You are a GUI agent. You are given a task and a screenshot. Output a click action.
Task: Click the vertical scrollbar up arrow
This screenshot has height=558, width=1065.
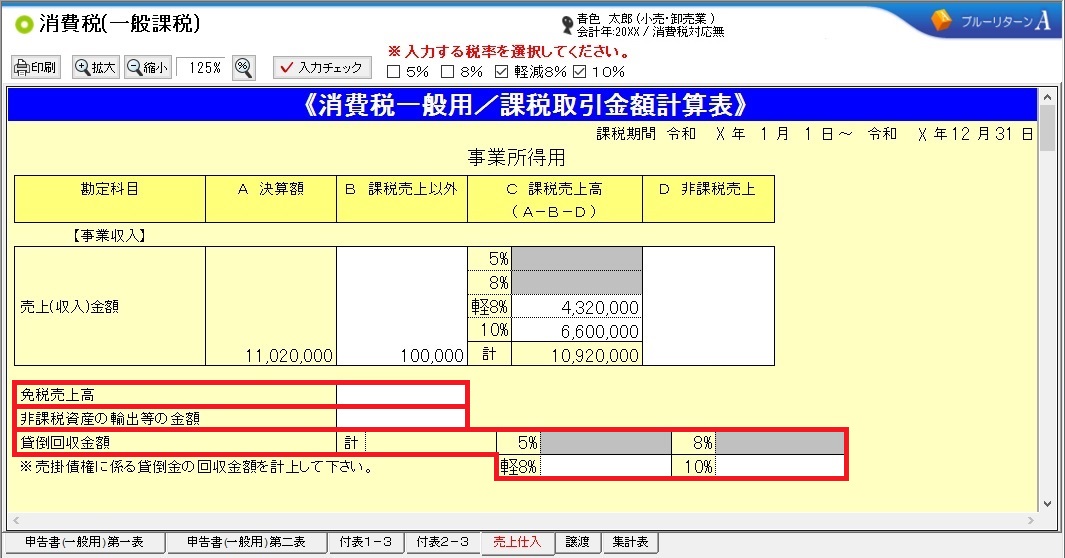point(1047,97)
